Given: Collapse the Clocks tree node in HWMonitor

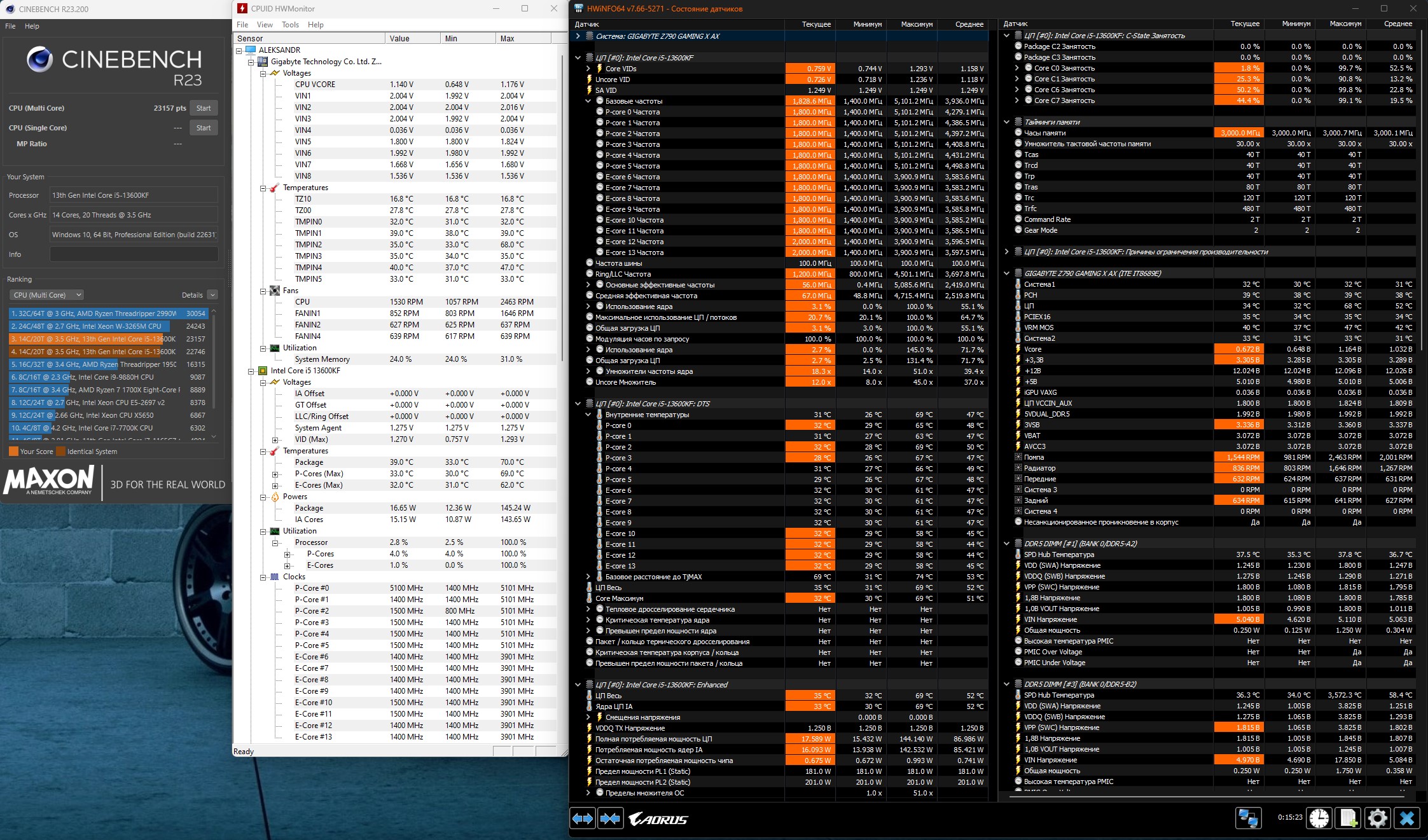Looking at the screenshot, I should pyautogui.click(x=263, y=577).
